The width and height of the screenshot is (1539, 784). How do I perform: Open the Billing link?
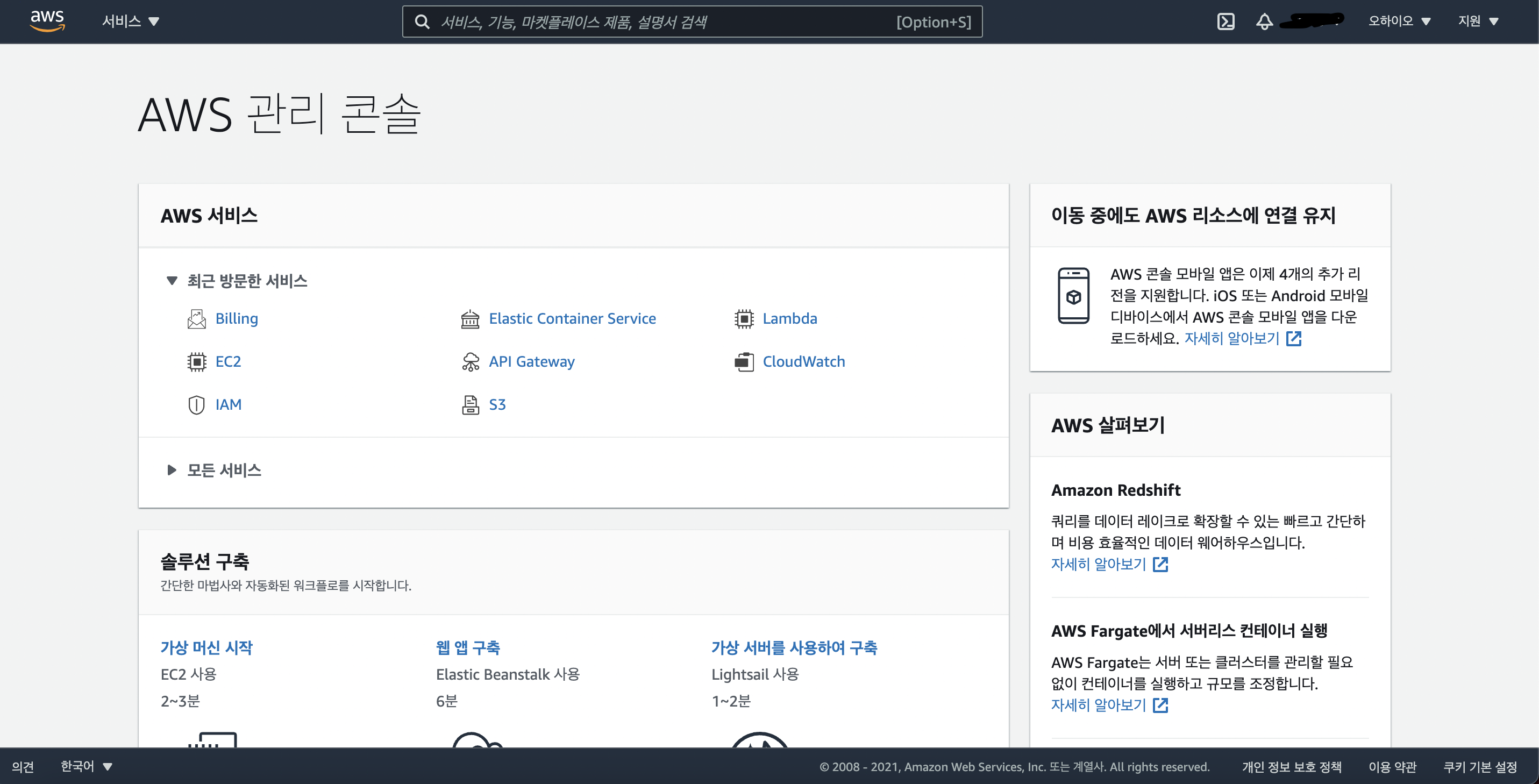click(x=237, y=319)
